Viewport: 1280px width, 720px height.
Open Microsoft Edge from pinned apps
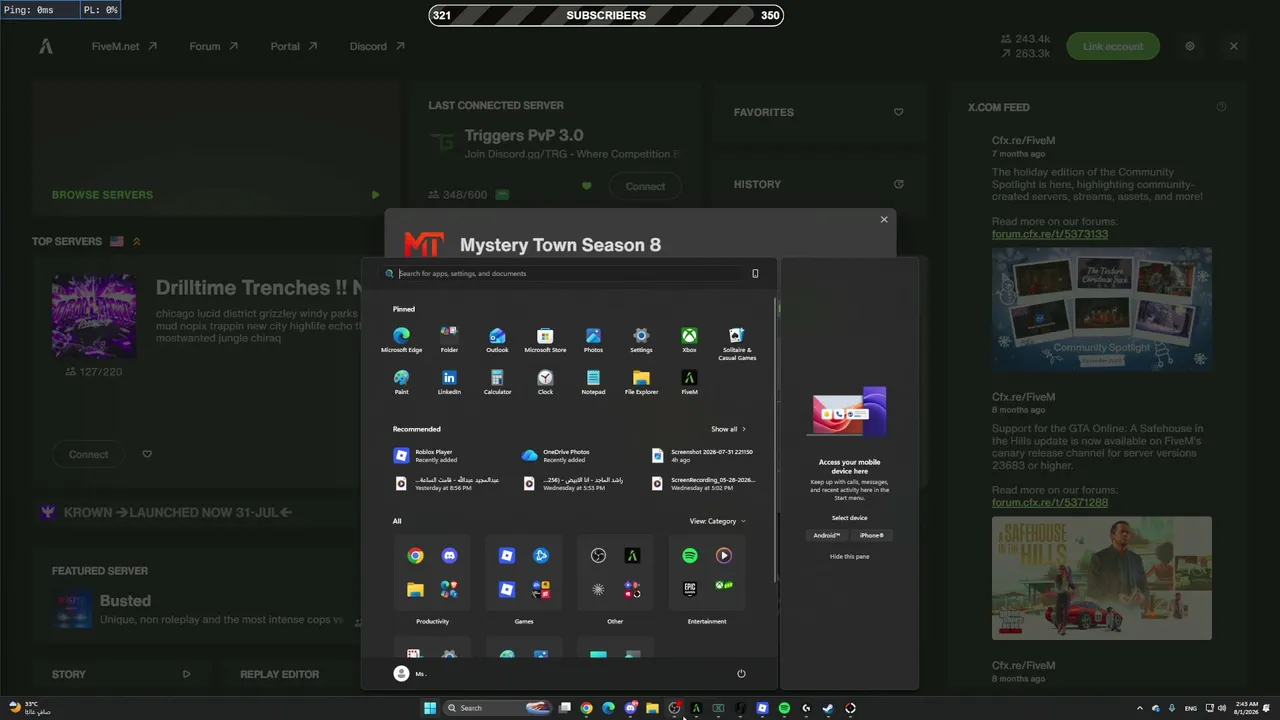point(401,340)
